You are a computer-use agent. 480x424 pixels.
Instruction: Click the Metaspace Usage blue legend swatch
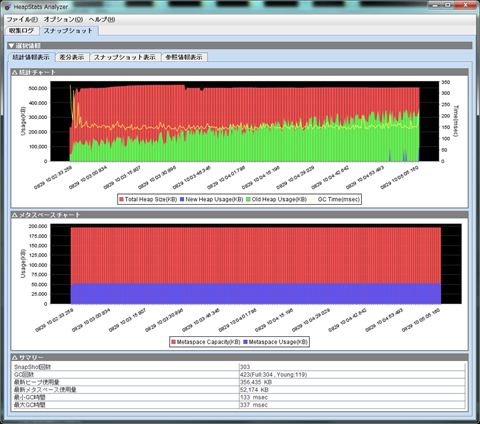coord(246,342)
